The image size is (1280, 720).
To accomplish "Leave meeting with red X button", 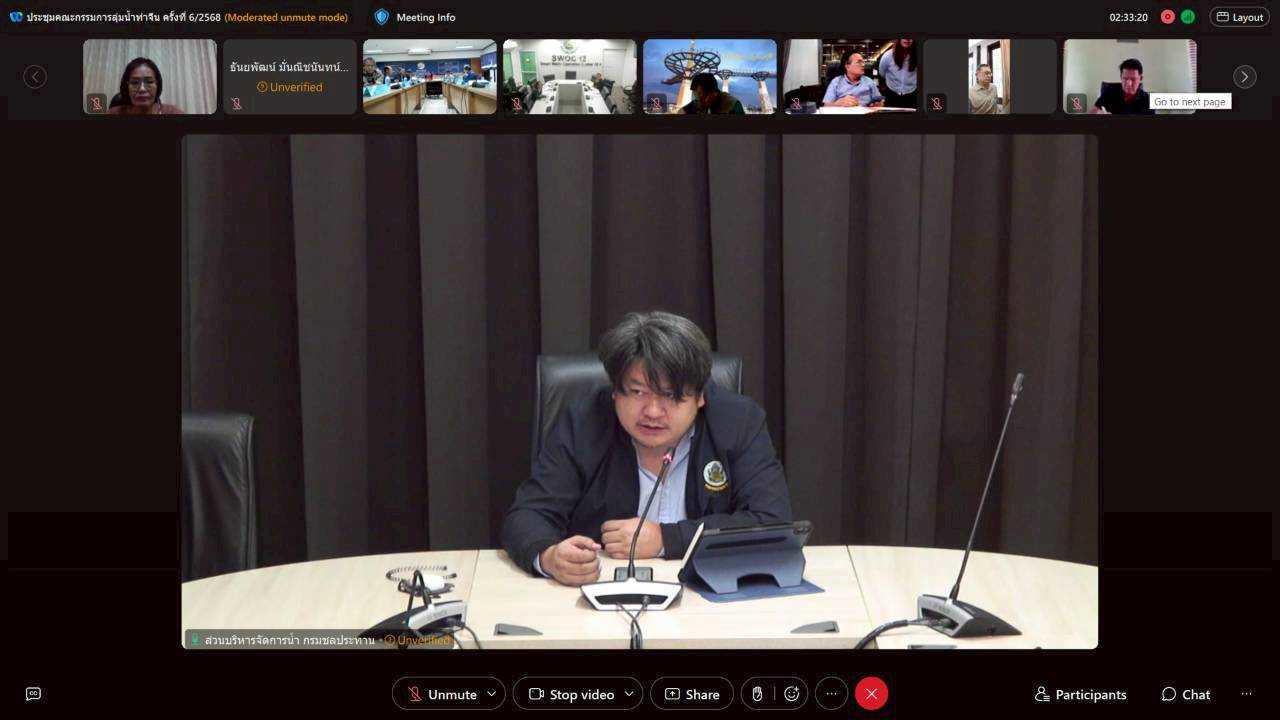I will tap(871, 694).
